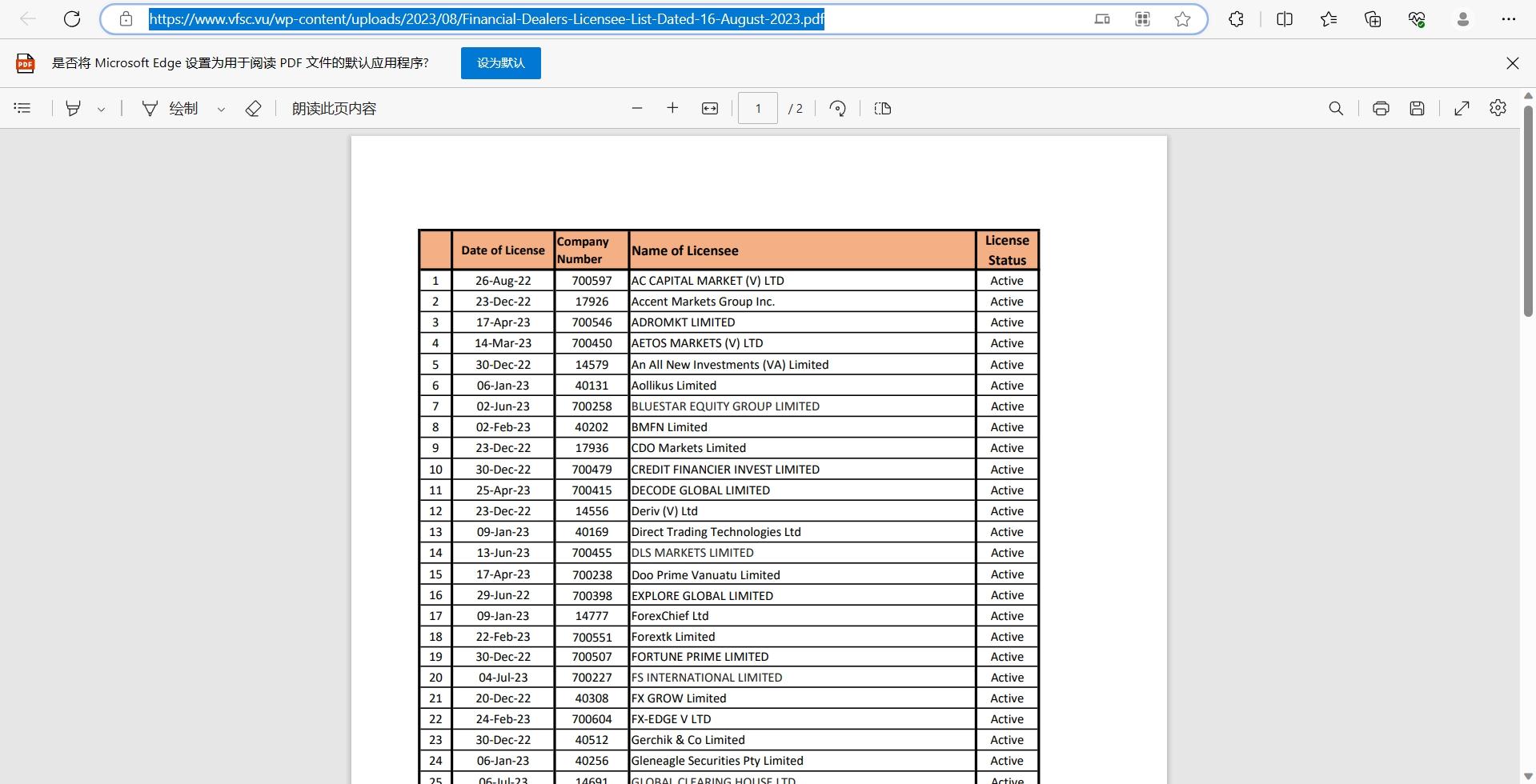Open PDF search magnifier icon

click(x=1336, y=108)
